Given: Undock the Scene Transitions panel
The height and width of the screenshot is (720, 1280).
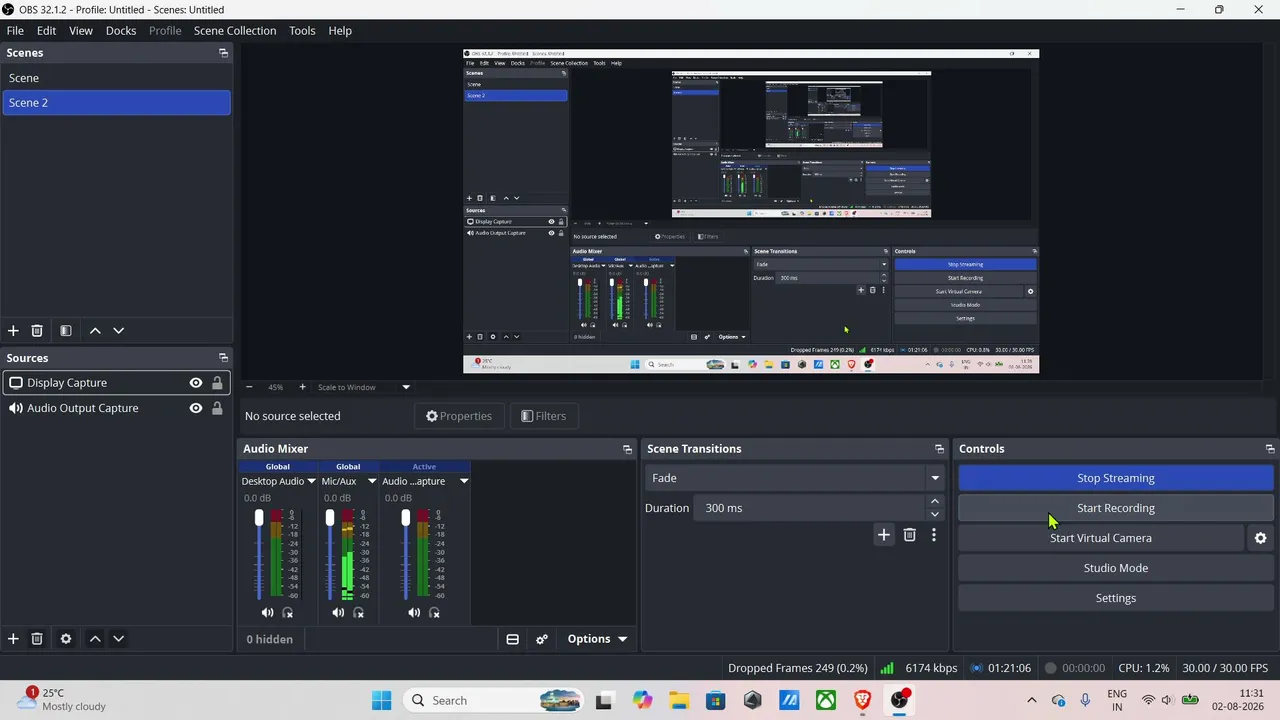Looking at the screenshot, I should coord(939,449).
